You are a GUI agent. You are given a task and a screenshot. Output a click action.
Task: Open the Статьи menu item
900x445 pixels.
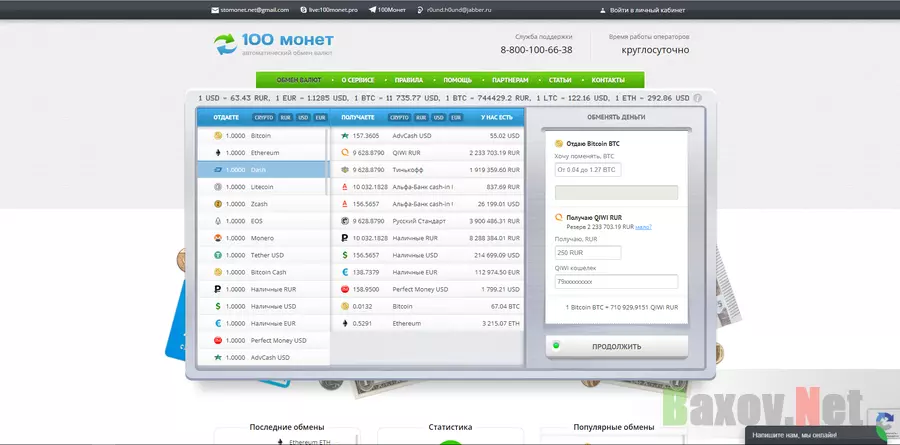560,80
